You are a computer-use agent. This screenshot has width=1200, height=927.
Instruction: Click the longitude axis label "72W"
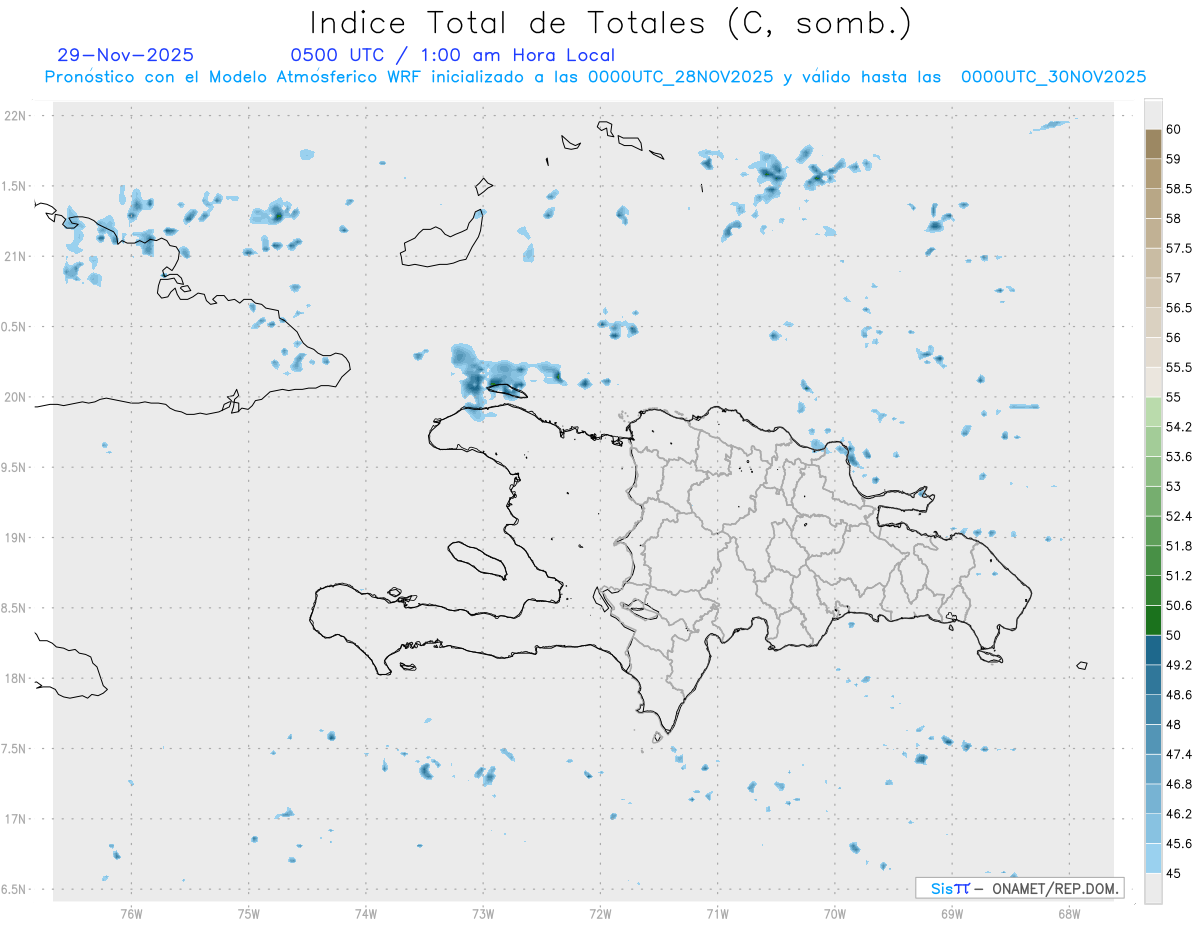[x=600, y=914]
